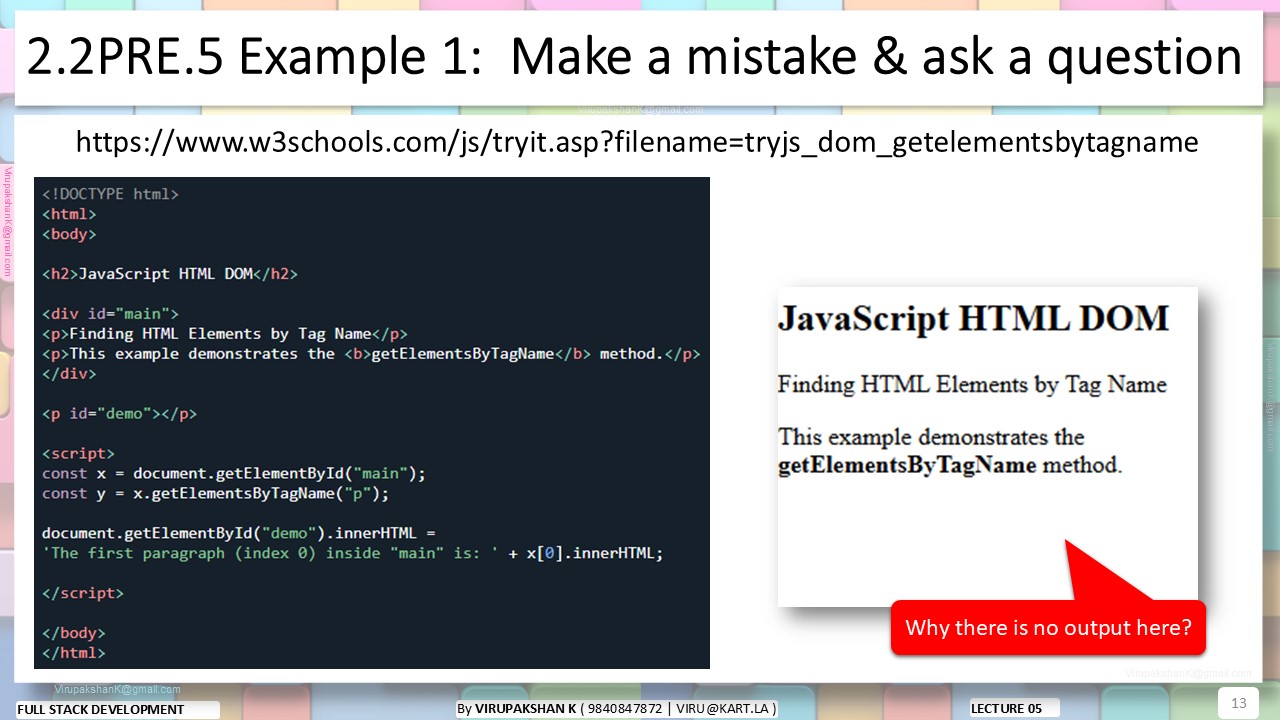This screenshot has width=1280, height=720.
Task: Click the '<h2>JavaScript HTML DOM</h2>' code line
Action: 170,274
